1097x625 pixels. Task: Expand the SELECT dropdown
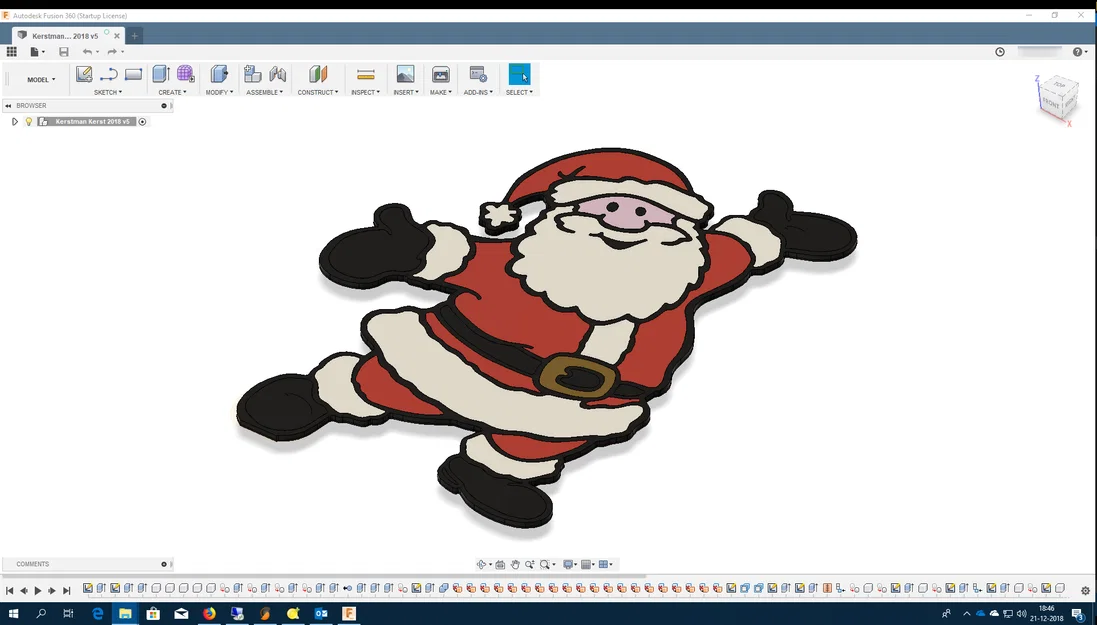[x=519, y=92]
